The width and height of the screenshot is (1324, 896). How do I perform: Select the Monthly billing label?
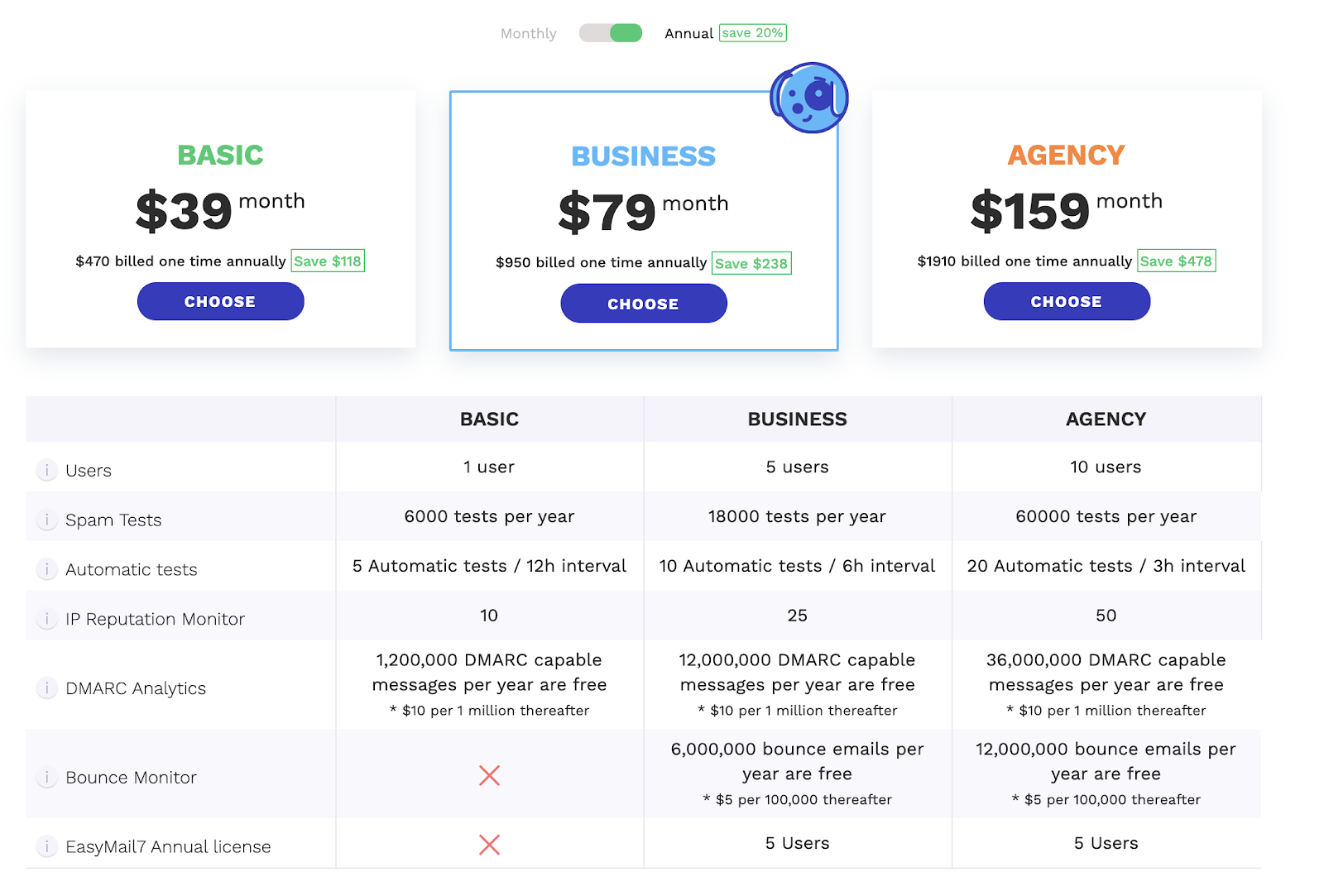tap(528, 34)
